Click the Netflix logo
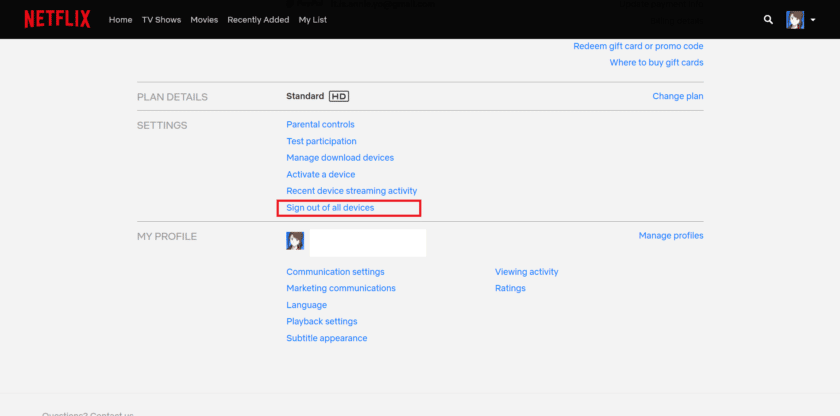This screenshot has width=840, height=416. click(x=57, y=19)
